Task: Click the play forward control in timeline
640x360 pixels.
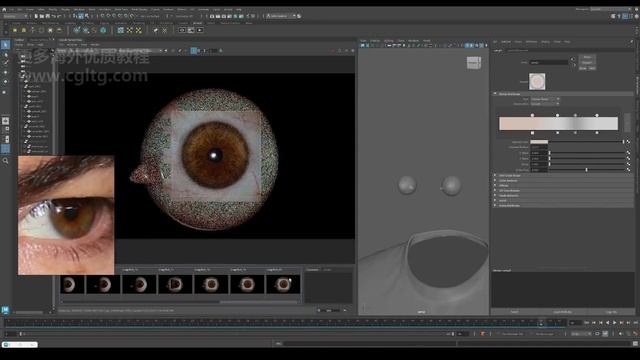Action: pyautogui.click(x=614, y=323)
